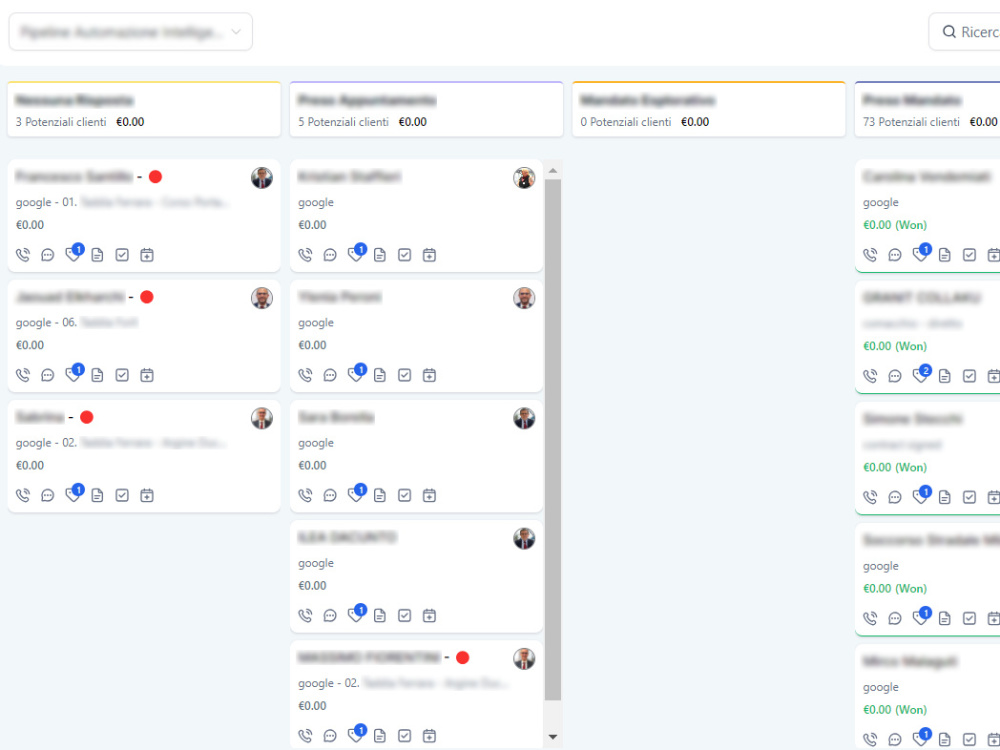Open chat on Ylenia Pieroni's card
The image size is (1000, 750).
(x=330, y=375)
